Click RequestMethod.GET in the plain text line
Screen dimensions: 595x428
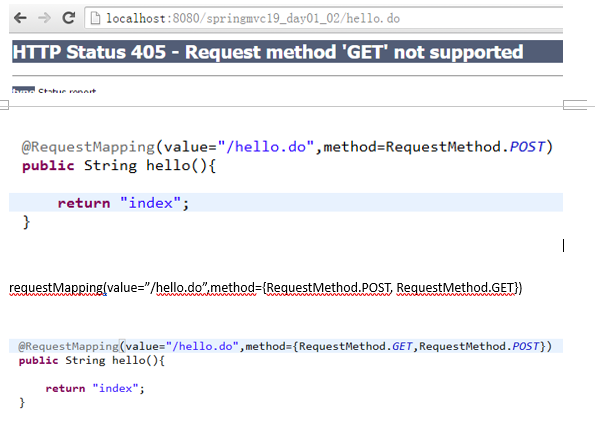tap(455, 288)
